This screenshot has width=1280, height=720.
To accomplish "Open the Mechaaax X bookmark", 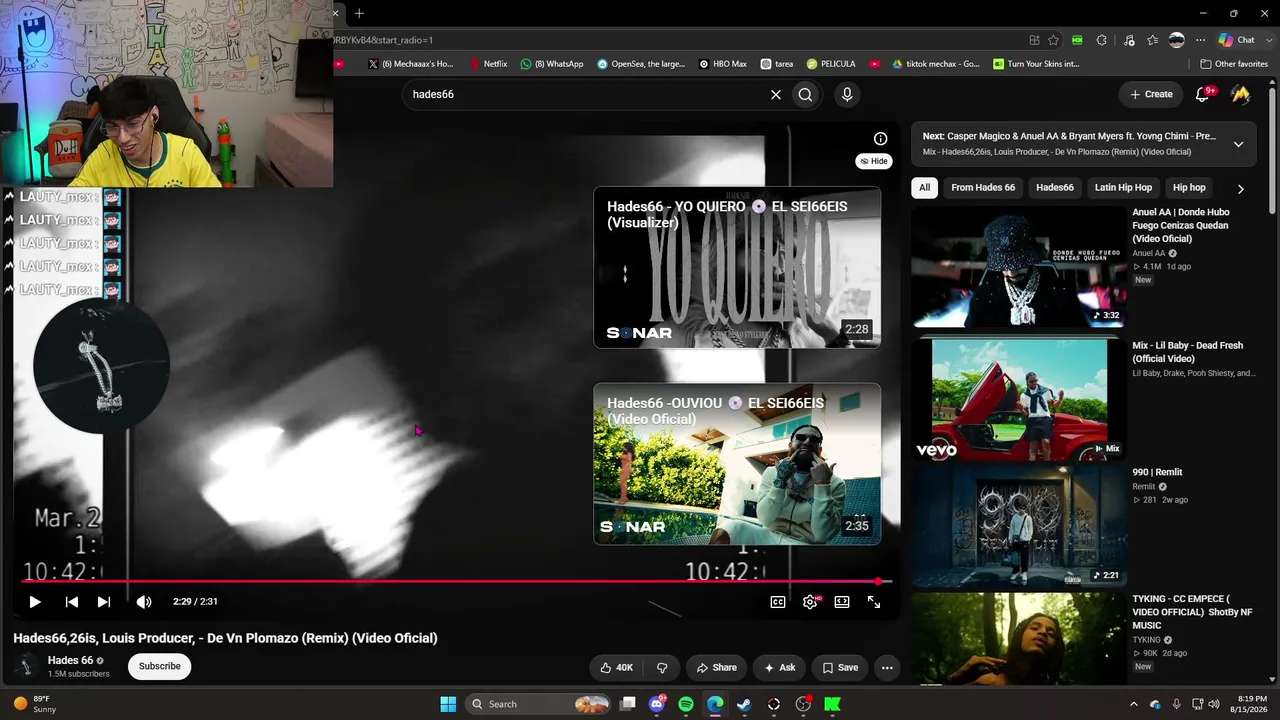I will pos(410,64).
